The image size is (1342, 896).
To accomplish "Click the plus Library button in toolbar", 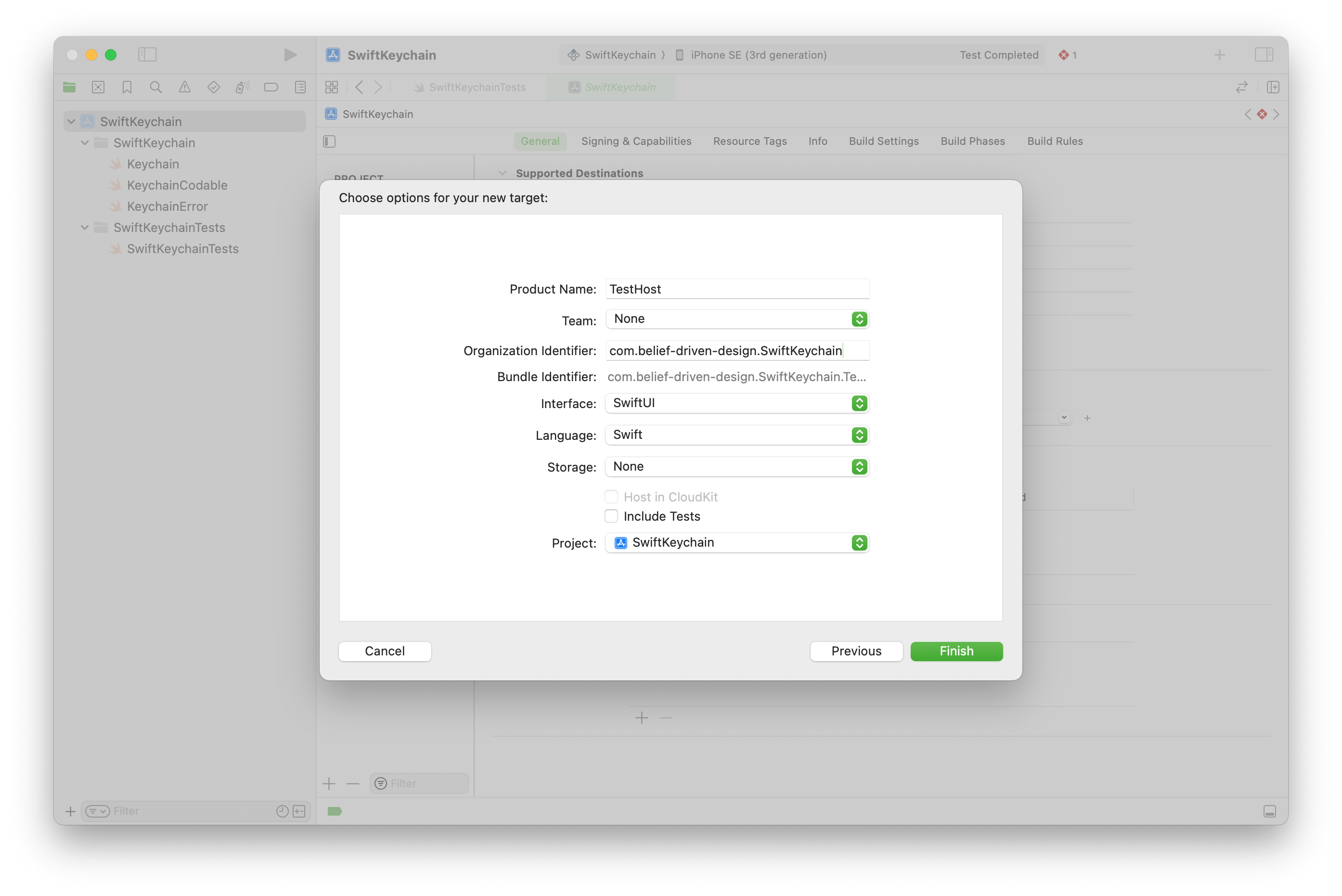I will tap(1219, 55).
